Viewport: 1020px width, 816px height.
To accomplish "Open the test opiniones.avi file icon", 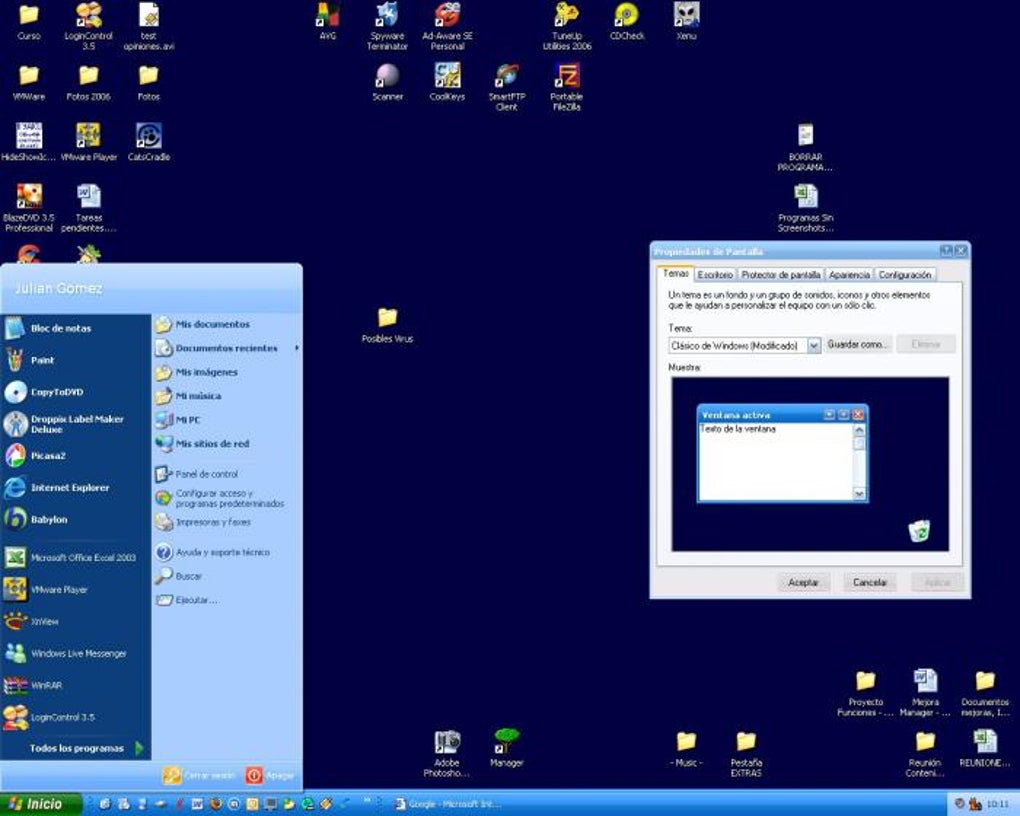I will pos(149,26).
